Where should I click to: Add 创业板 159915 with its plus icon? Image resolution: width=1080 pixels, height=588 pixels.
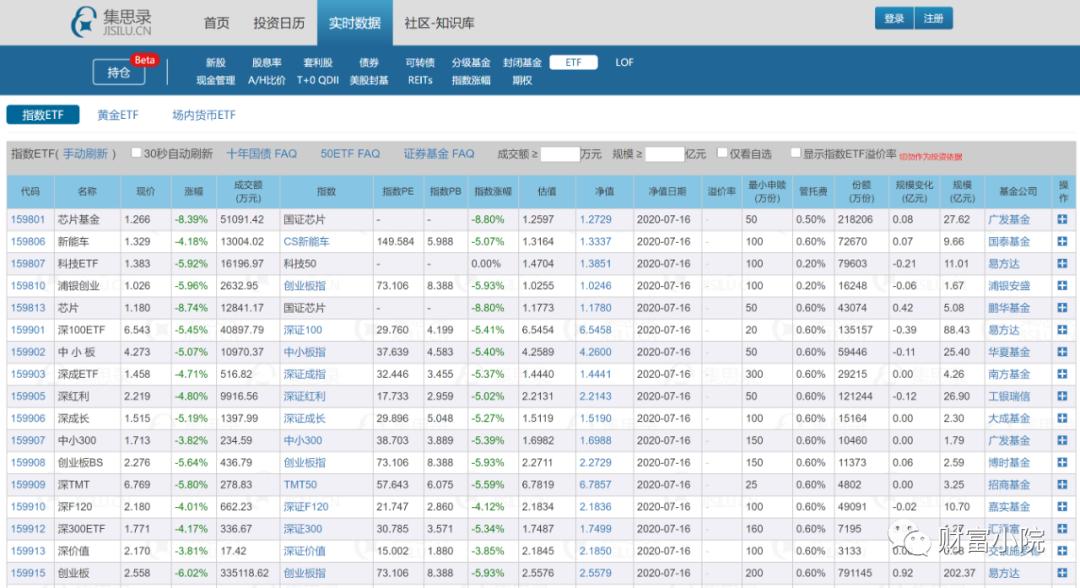coord(1060,573)
